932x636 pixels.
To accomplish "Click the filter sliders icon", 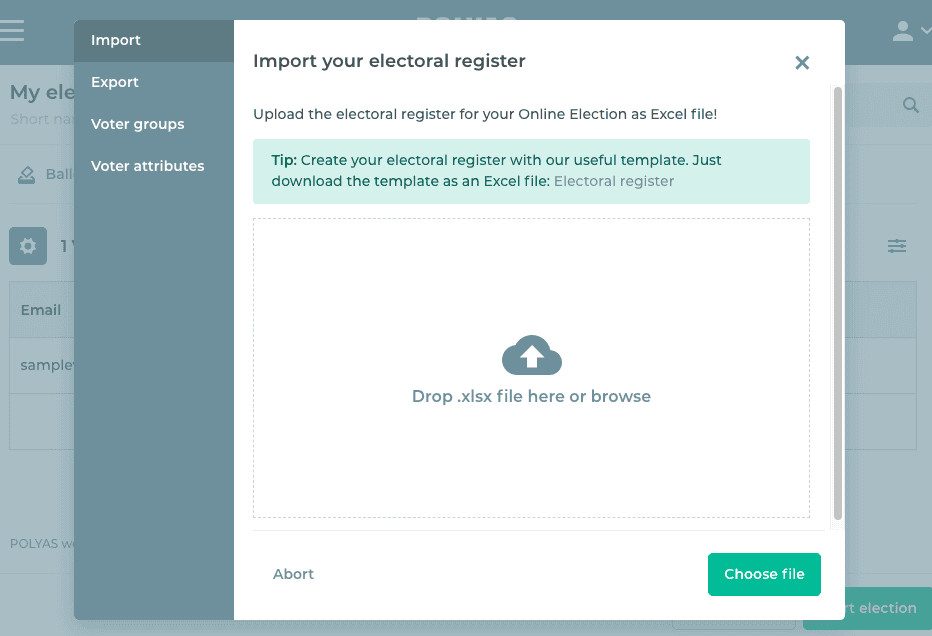I will coord(897,246).
